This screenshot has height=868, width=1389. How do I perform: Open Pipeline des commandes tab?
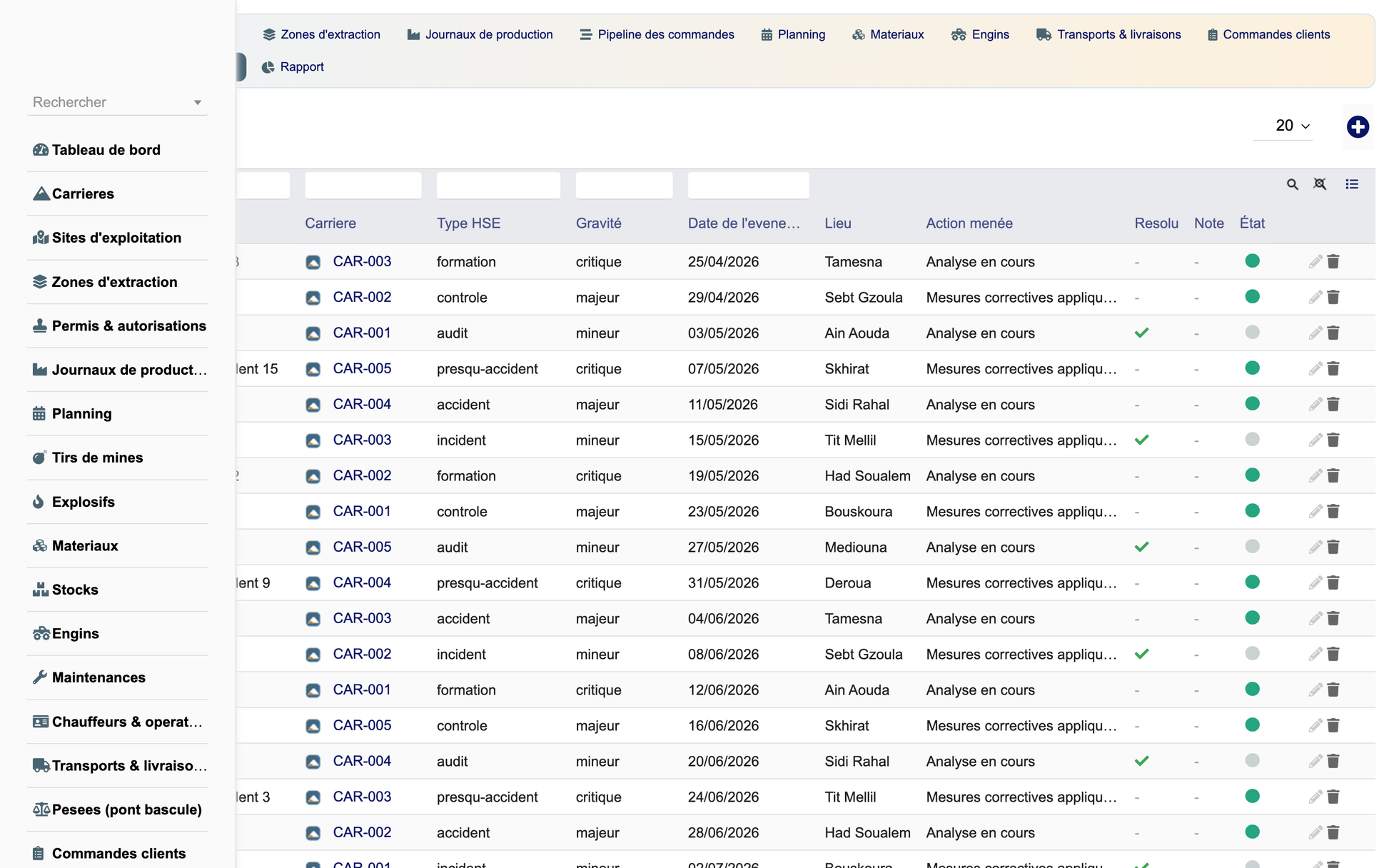[657, 34]
